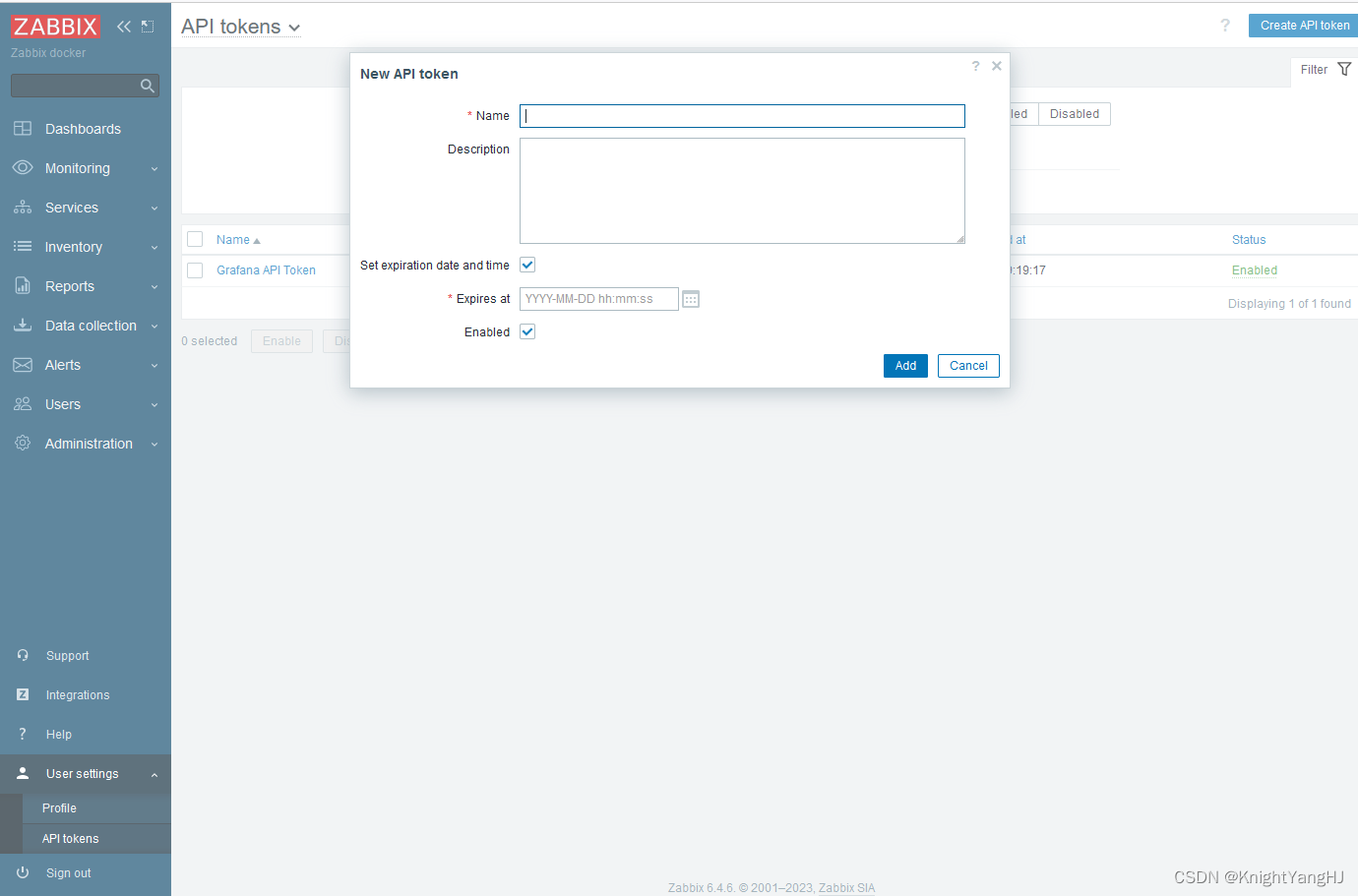Check the Grafana API Token row checkbox
The width and height of the screenshot is (1358, 896).
point(195,270)
